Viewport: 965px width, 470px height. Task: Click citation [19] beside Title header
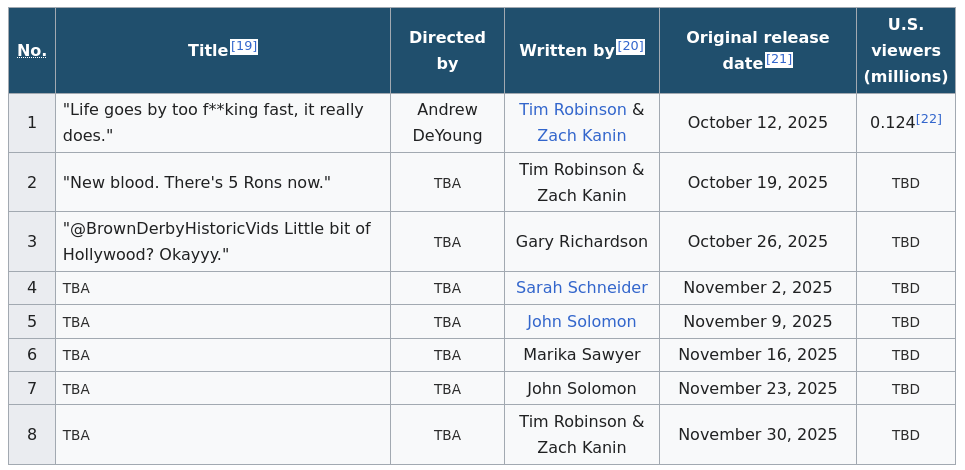(244, 46)
